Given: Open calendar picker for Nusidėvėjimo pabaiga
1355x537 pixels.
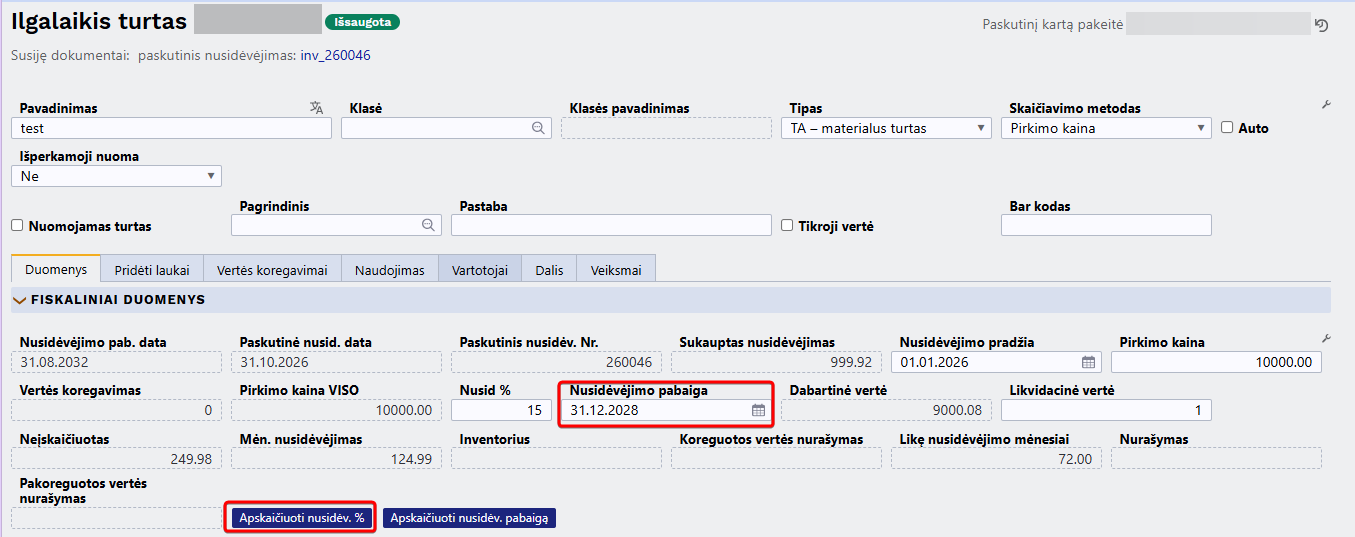Looking at the screenshot, I should pyautogui.click(x=758, y=410).
